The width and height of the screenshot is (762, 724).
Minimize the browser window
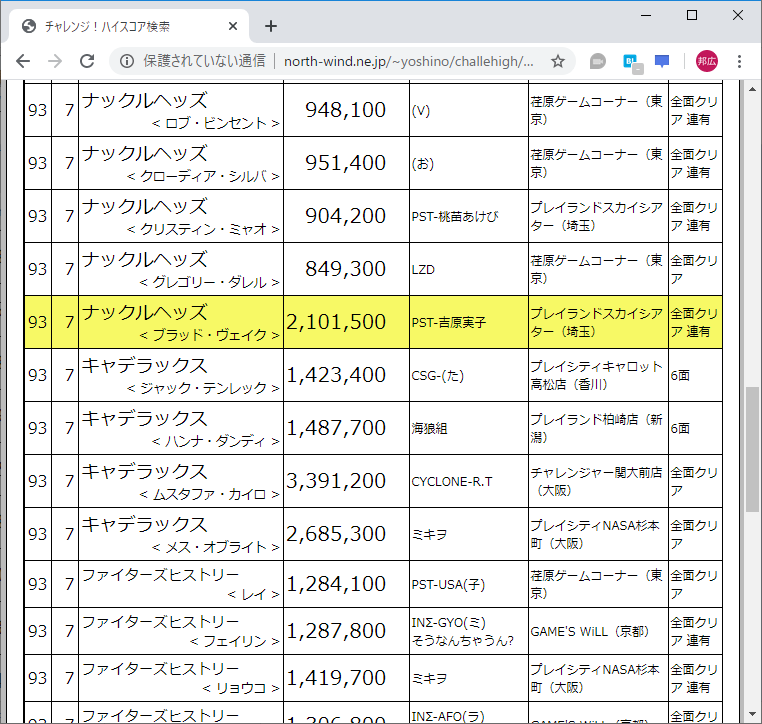(646, 15)
